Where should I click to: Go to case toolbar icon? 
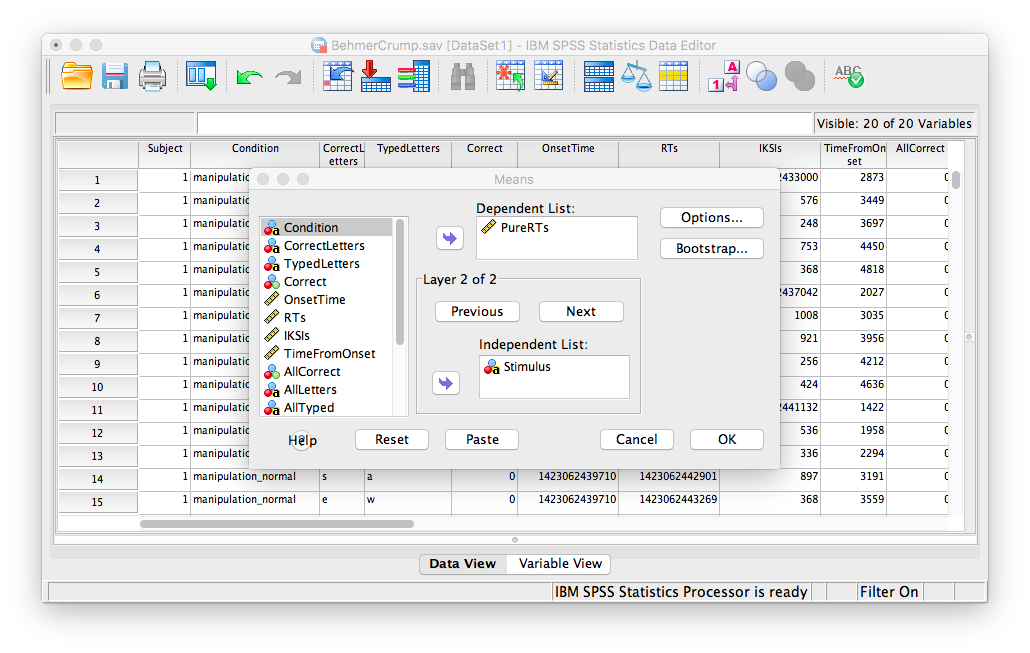[x=338, y=76]
